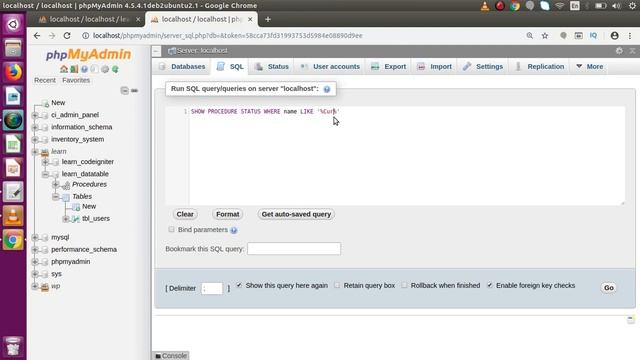The height and width of the screenshot is (360, 640).
Task: Expand ci_admin_panel database node
Action: 35,115
